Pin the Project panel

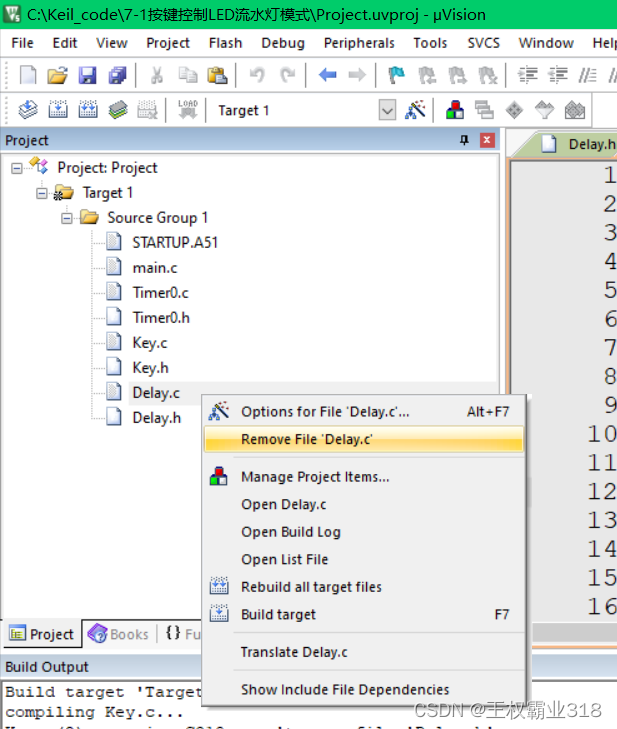click(464, 140)
